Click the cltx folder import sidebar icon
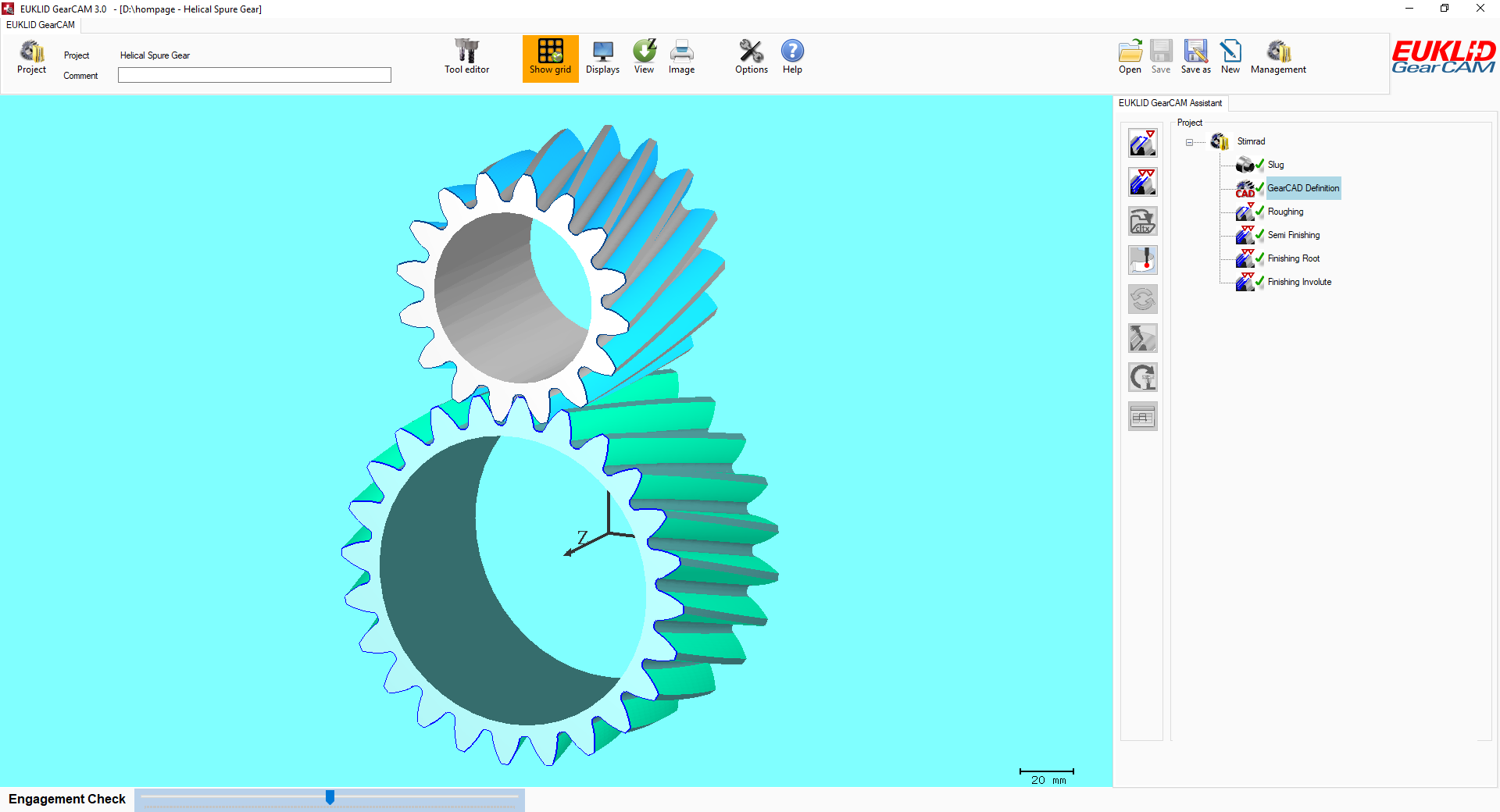Viewport: 1500px width, 812px height. tap(1142, 222)
